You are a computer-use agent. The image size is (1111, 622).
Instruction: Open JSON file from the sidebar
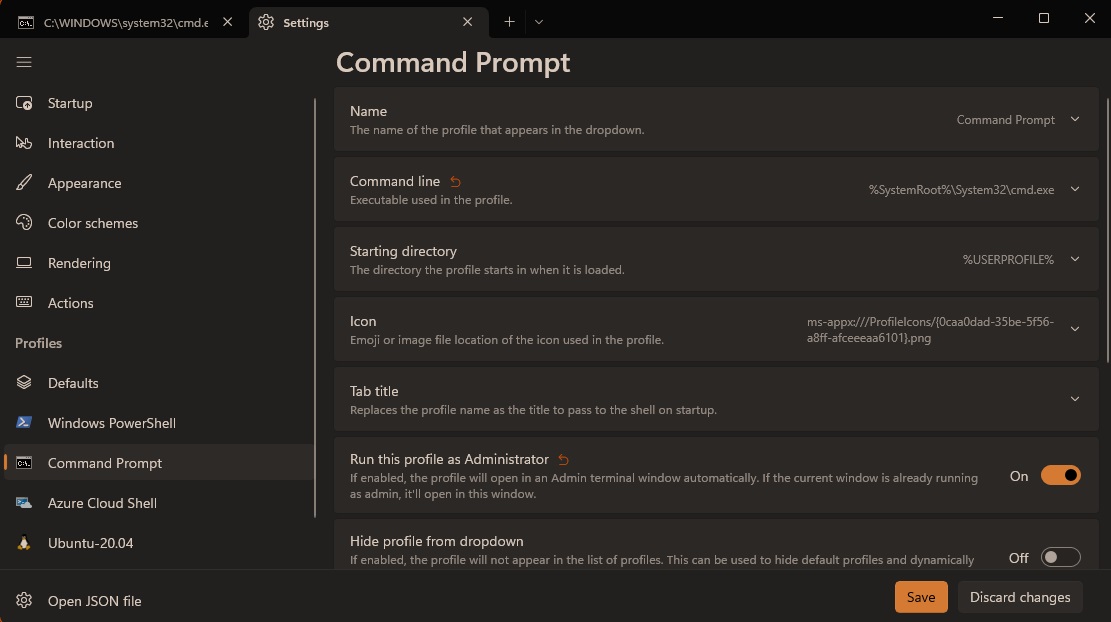point(94,601)
